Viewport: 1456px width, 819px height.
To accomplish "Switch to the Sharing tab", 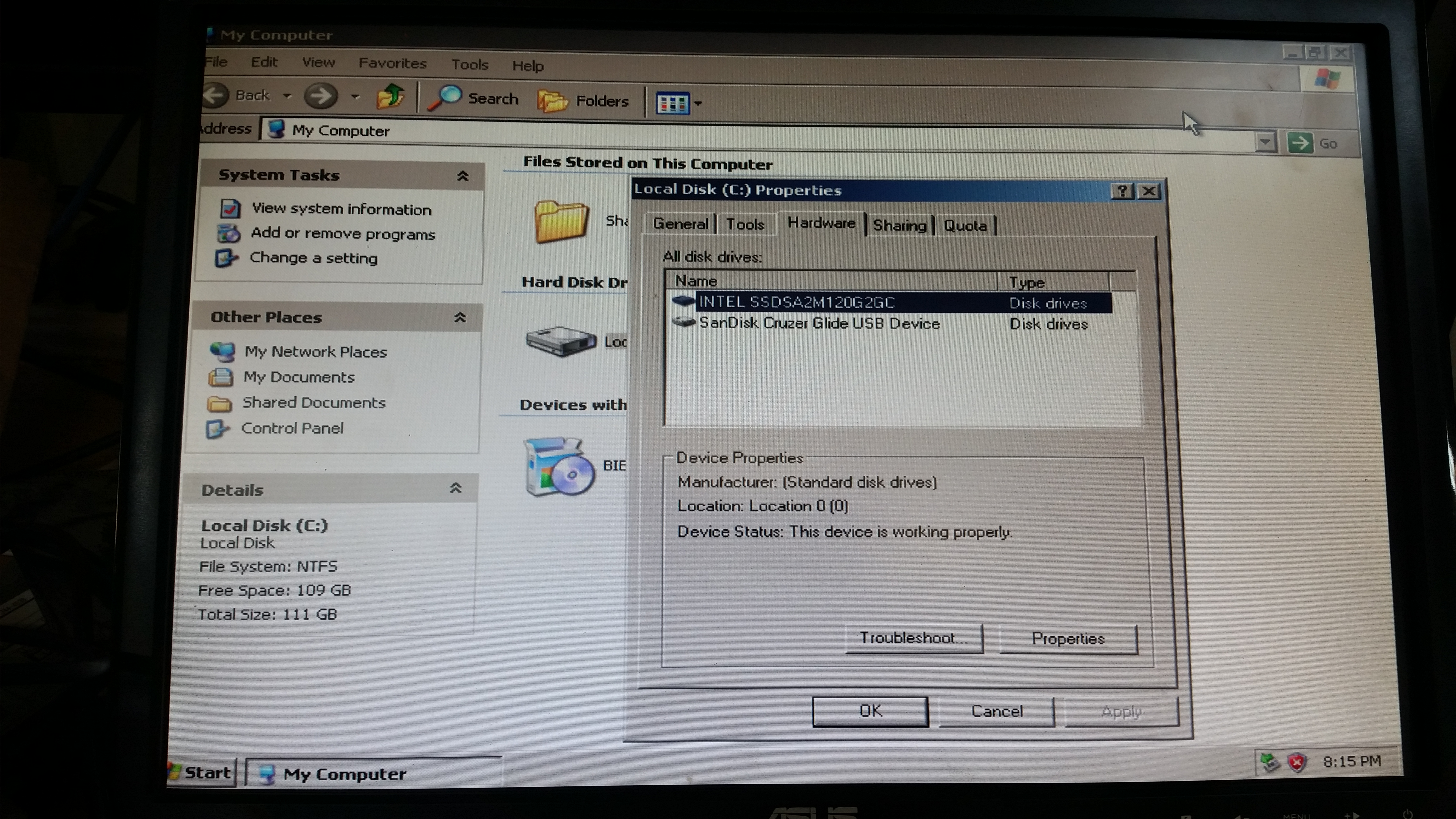I will (x=899, y=225).
